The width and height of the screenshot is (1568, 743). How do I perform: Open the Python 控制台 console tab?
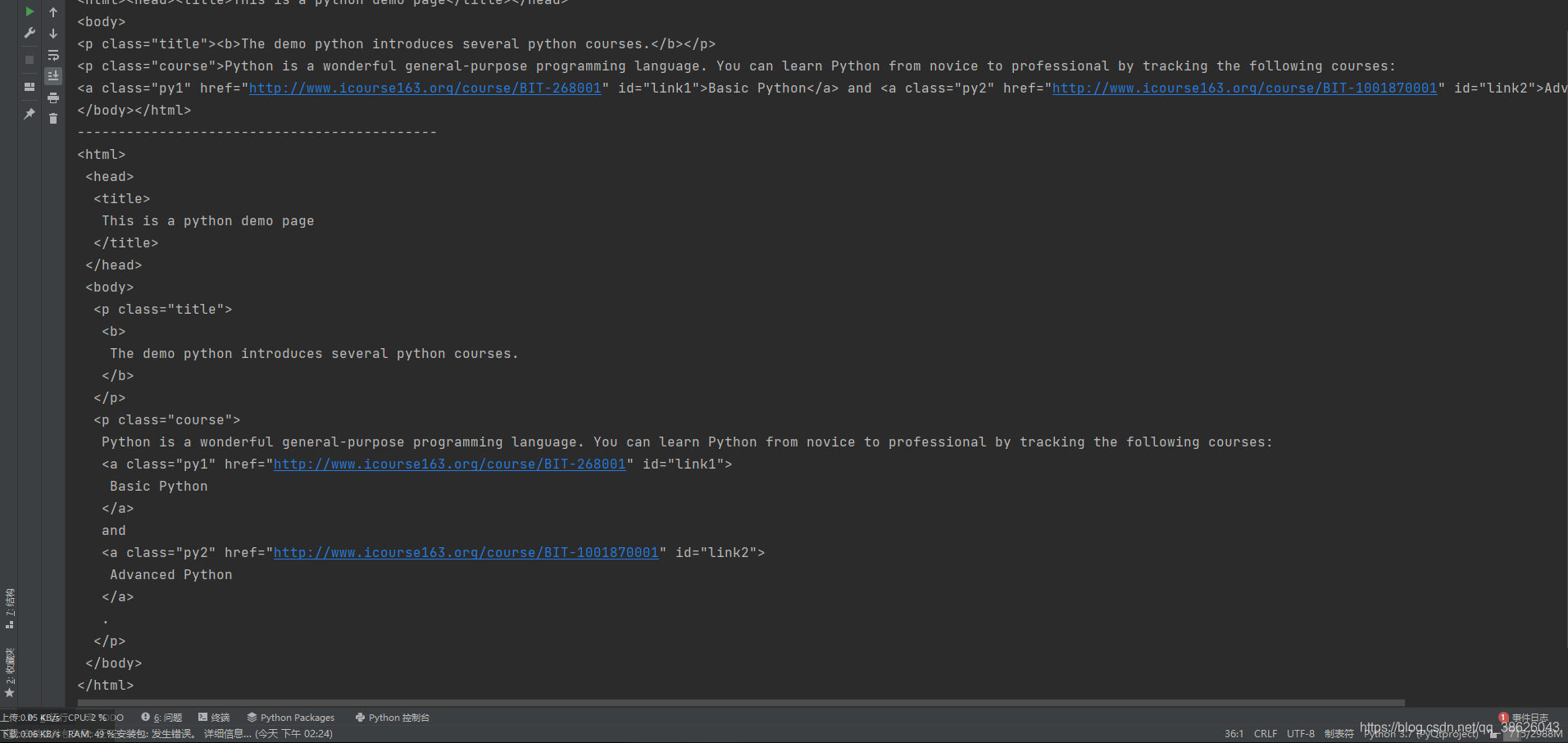pos(393,718)
